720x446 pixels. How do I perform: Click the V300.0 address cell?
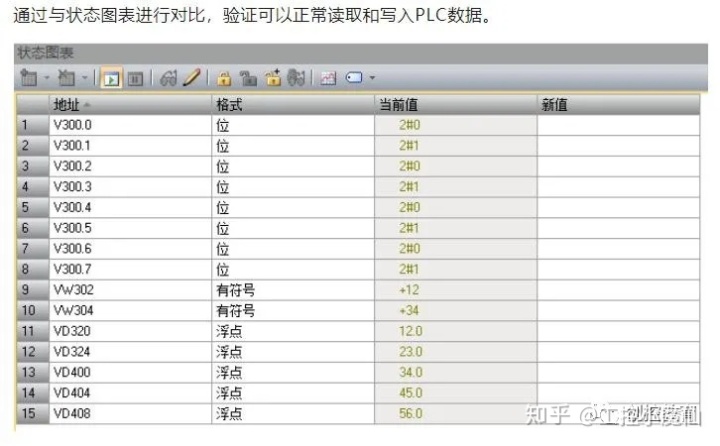(x=130, y=125)
